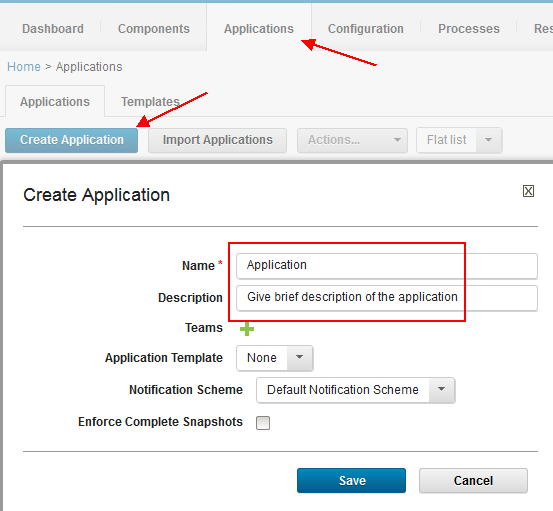
Task: Save the new application
Action: [x=351, y=480]
